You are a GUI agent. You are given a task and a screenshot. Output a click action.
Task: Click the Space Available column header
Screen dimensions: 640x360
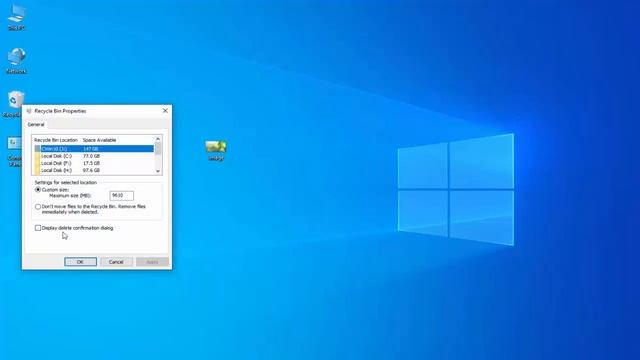100,140
